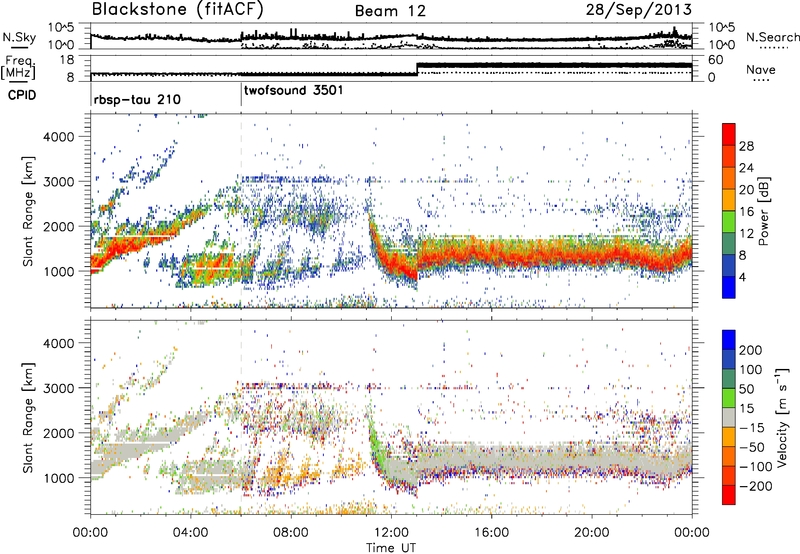The width and height of the screenshot is (800, 554).
Task: Click the '4000' tick of the power panel
Action: pos(58,137)
